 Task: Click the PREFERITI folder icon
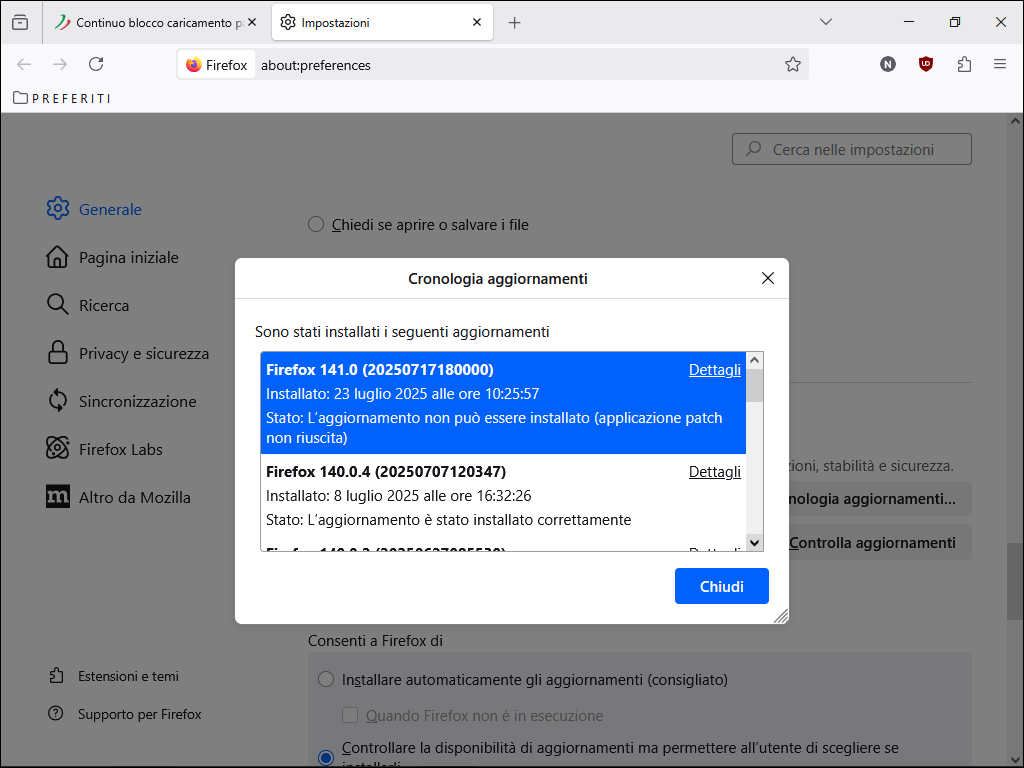click(20, 98)
